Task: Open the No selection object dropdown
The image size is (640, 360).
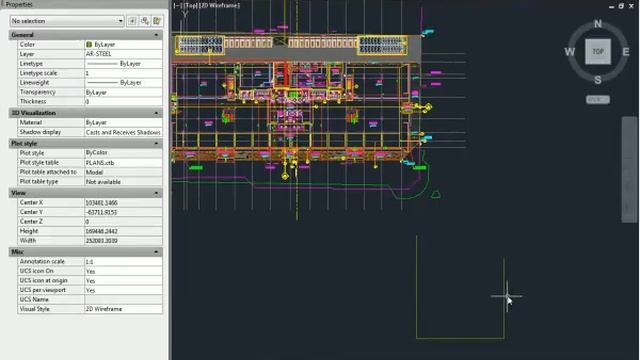Action: [x=67, y=21]
